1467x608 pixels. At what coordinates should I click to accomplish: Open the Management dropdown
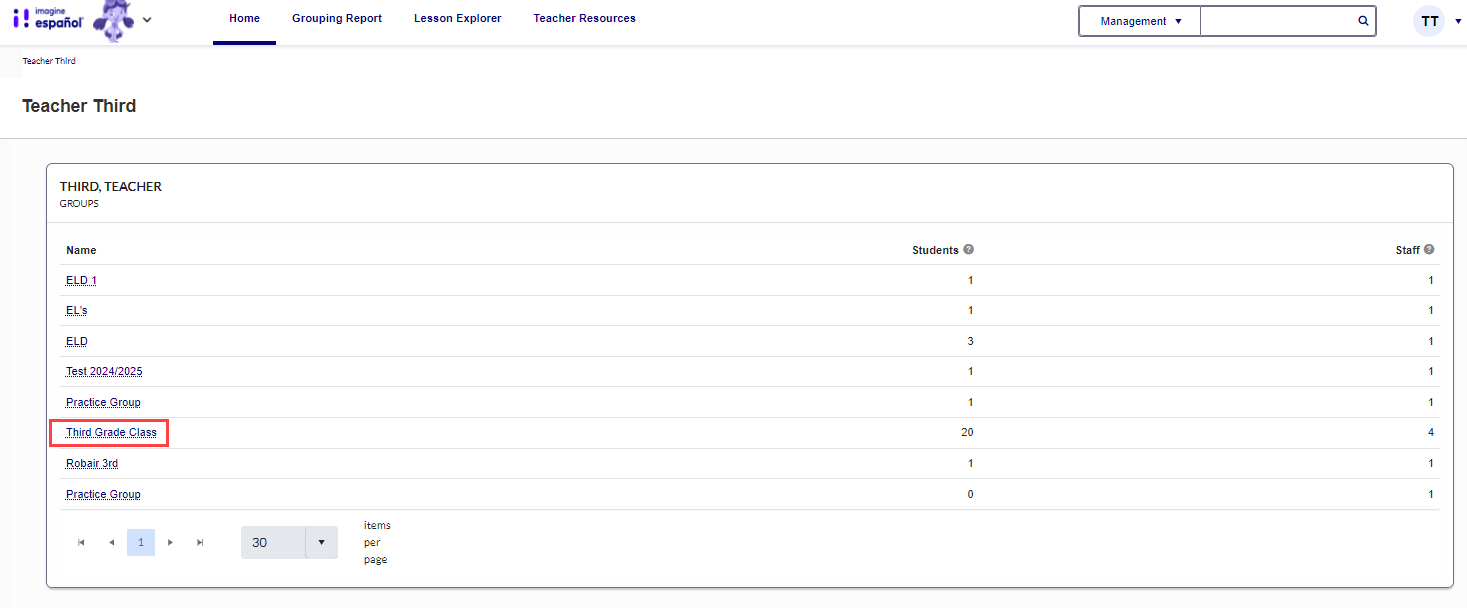tap(1140, 21)
